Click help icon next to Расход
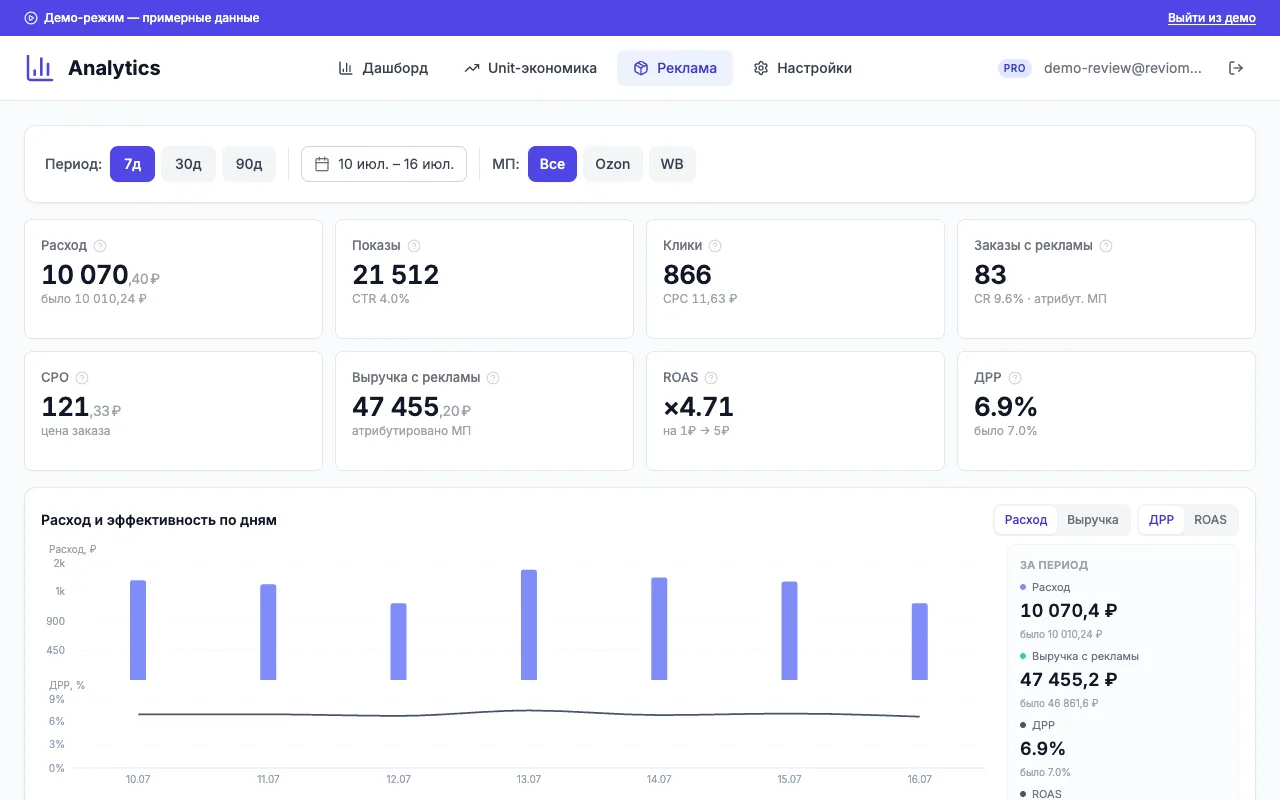Image resolution: width=1280 pixels, height=800 pixels. pos(100,246)
